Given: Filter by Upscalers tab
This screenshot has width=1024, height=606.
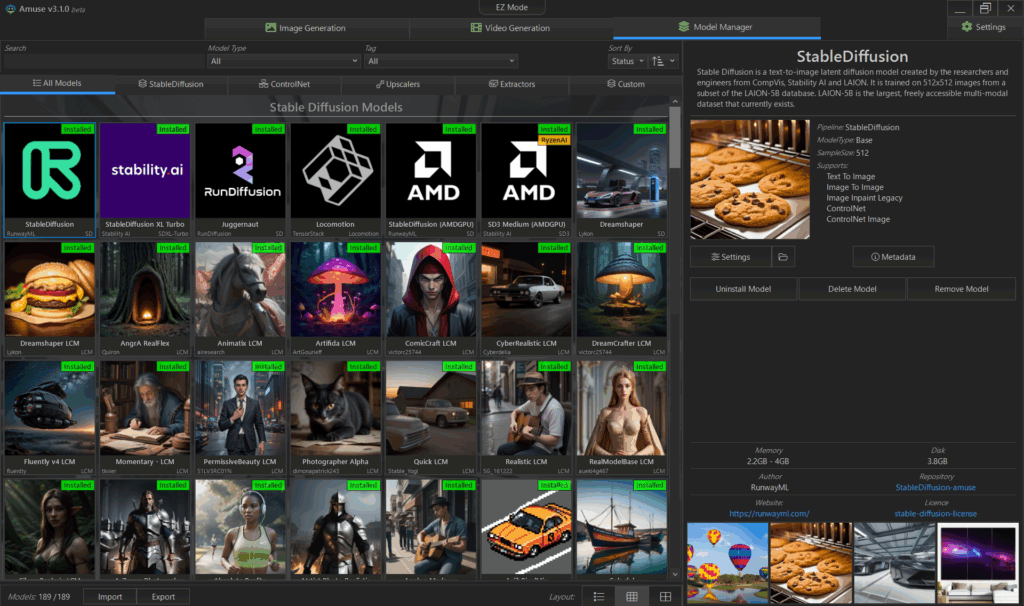Looking at the screenshot, I should (x=398, y=84).
